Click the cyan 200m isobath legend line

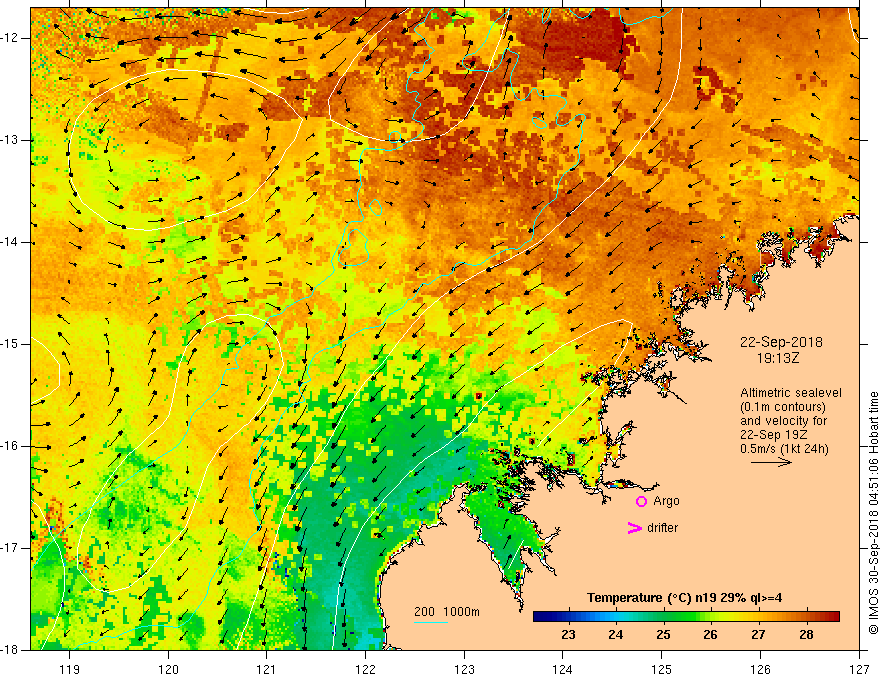pyautogui.click(x=430, y=622)
